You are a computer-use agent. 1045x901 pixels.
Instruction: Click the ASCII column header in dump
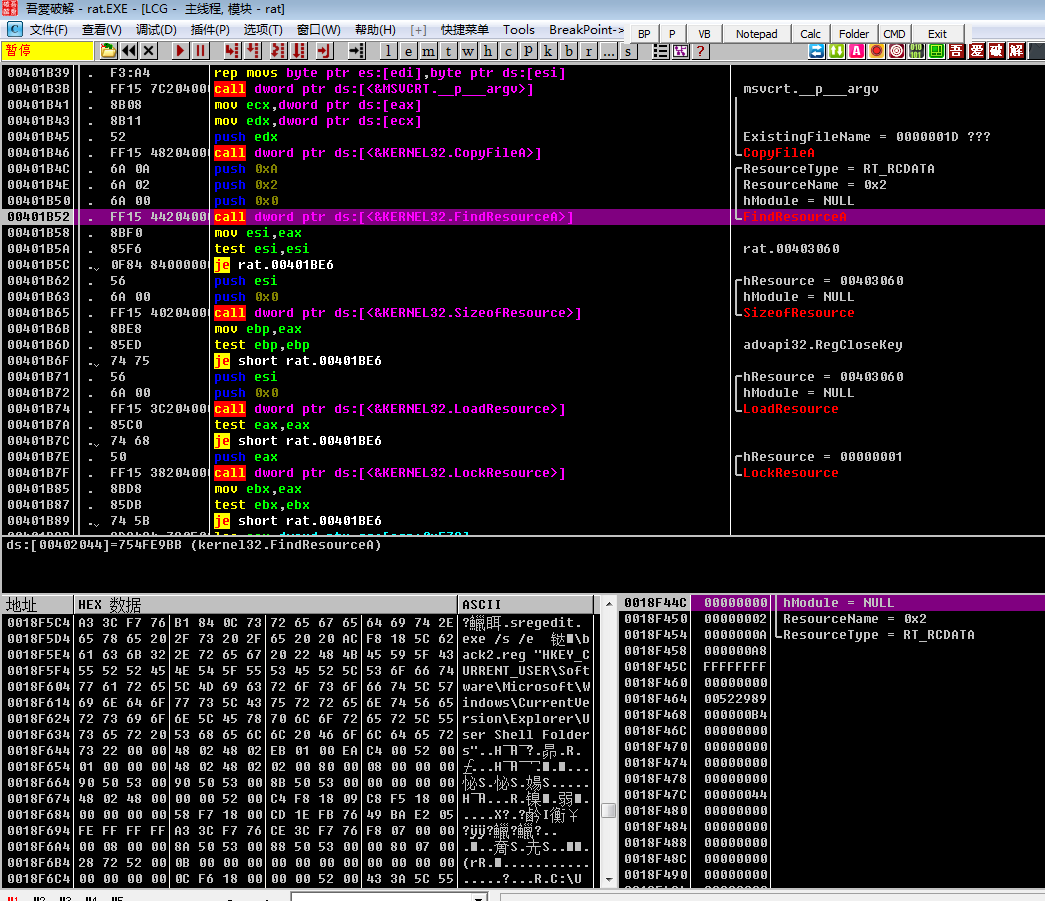coord(525,604)
